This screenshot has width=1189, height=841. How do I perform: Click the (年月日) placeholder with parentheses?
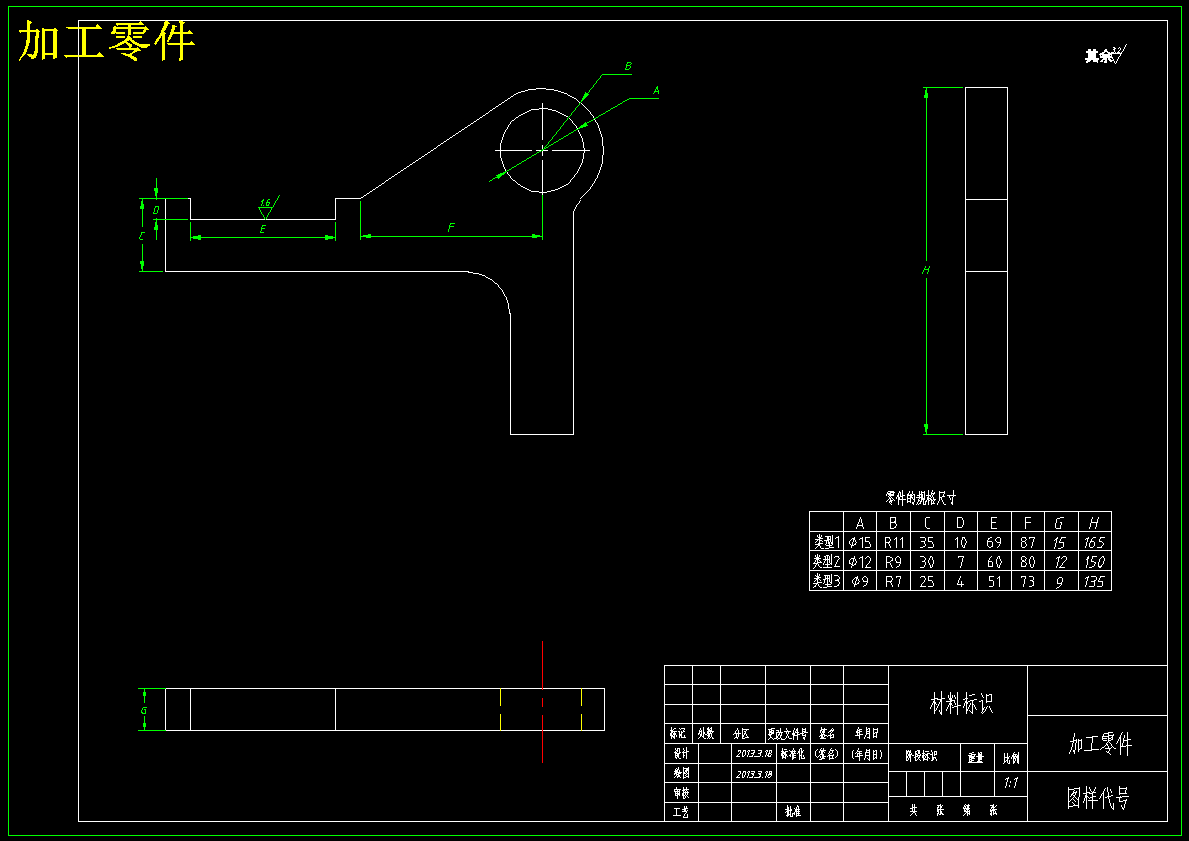coord(866,755)
